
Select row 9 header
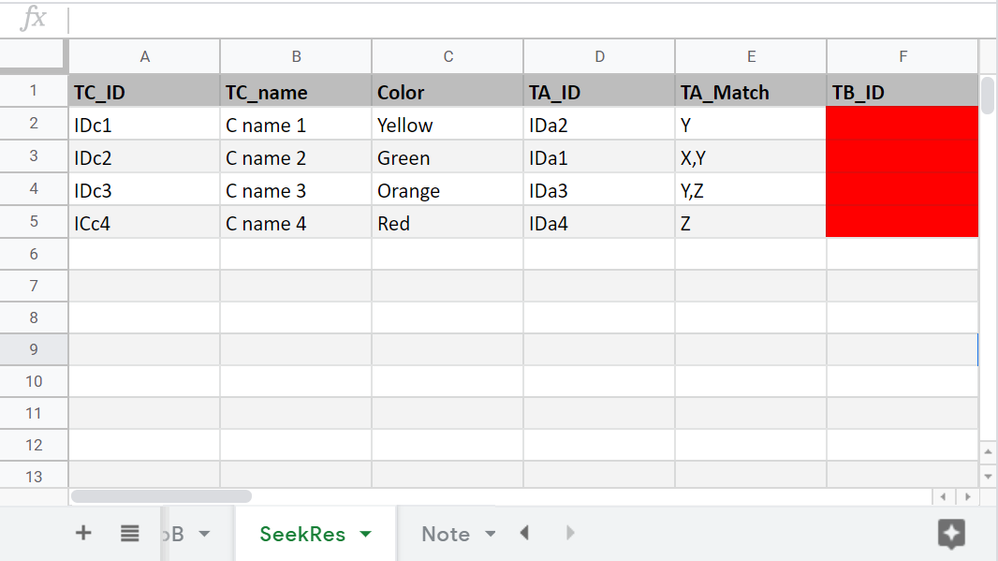(34, 349)
